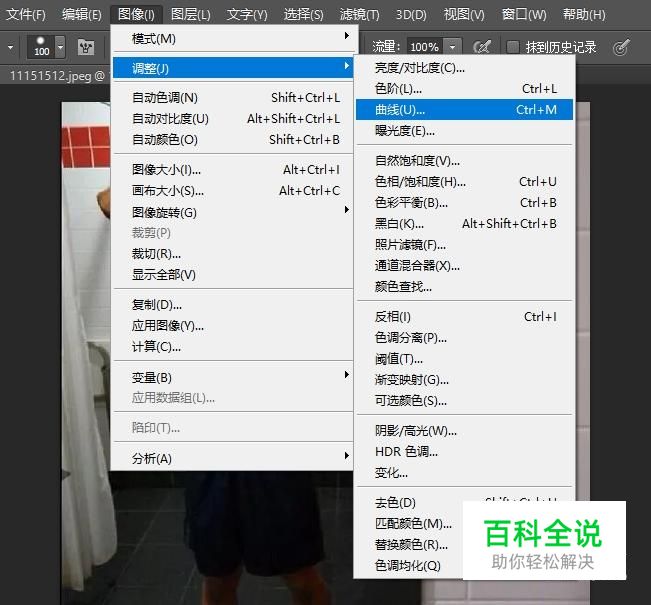
Task: Choose 渐变映射(G)...
Action: pos(464,380)
